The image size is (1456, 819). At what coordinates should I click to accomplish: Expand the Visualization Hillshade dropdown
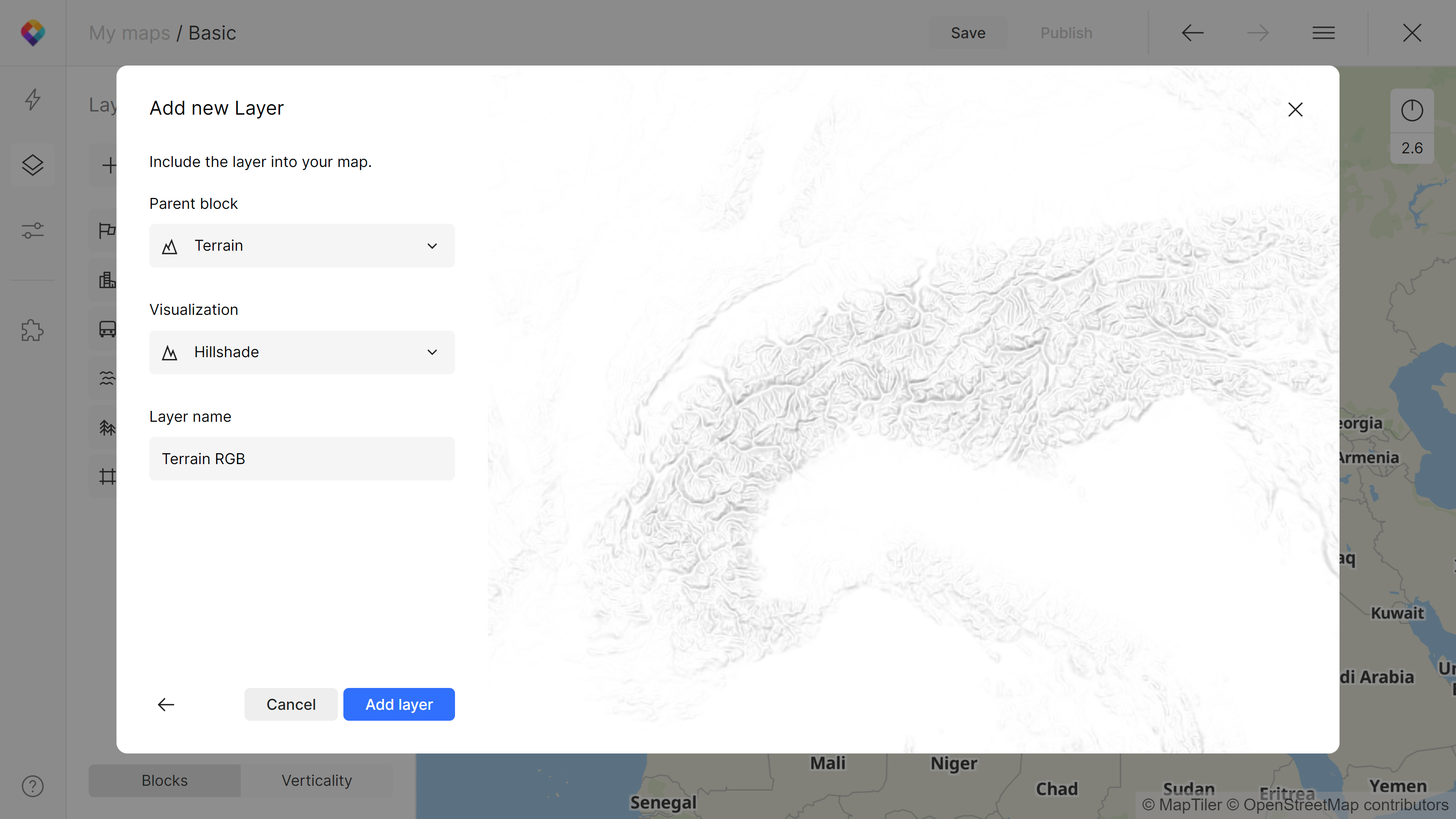pos(302,352)
